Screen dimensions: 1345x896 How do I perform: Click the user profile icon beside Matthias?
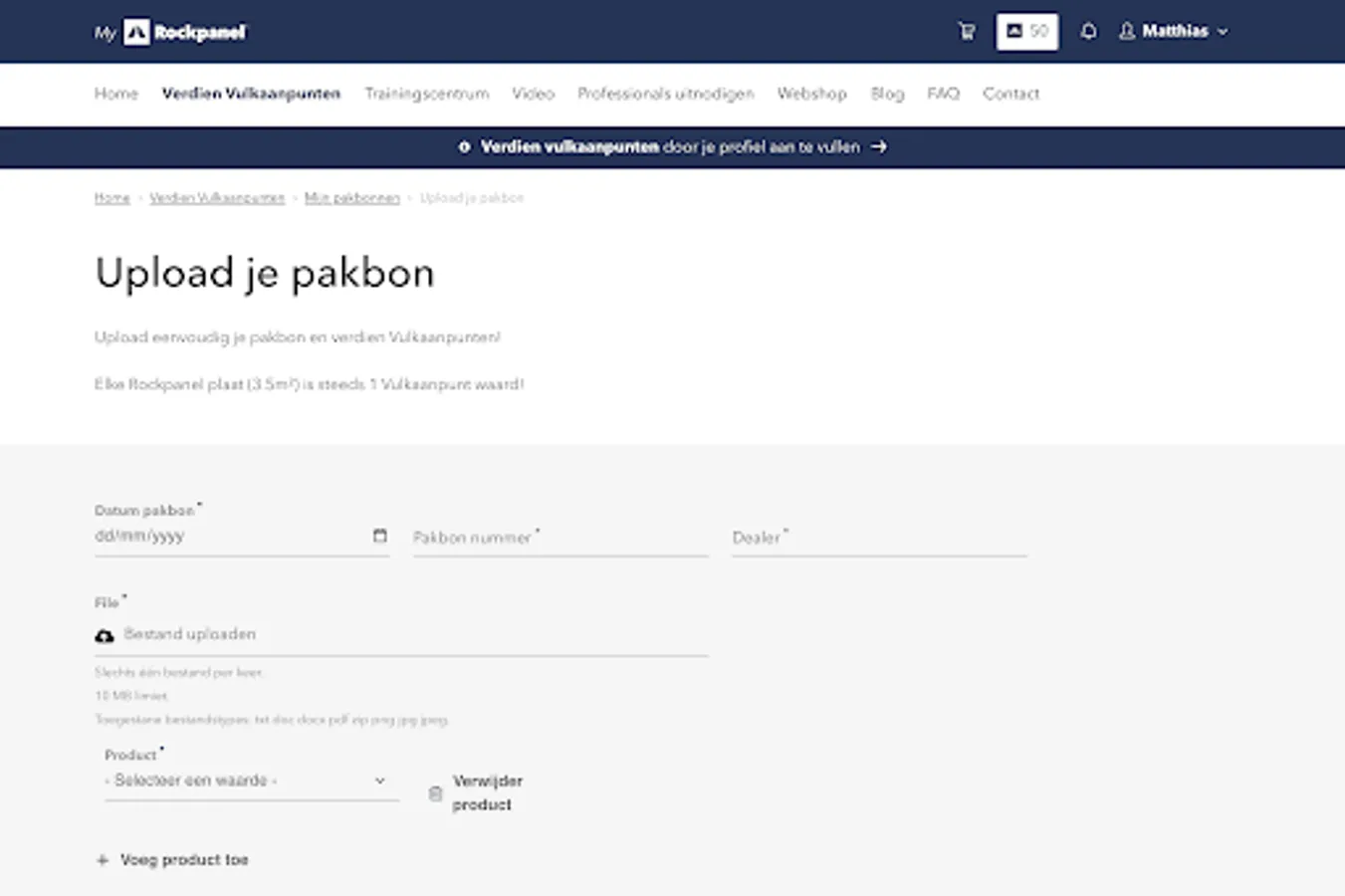pos(1127,32)
